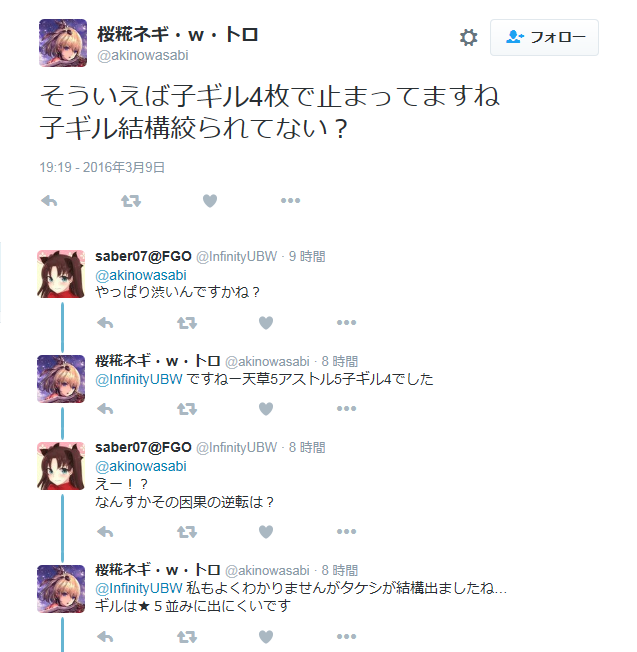Open the main tweet author's profile picture
The height and width of the screenshot is (652, 637).
click(x=63, y=43)
